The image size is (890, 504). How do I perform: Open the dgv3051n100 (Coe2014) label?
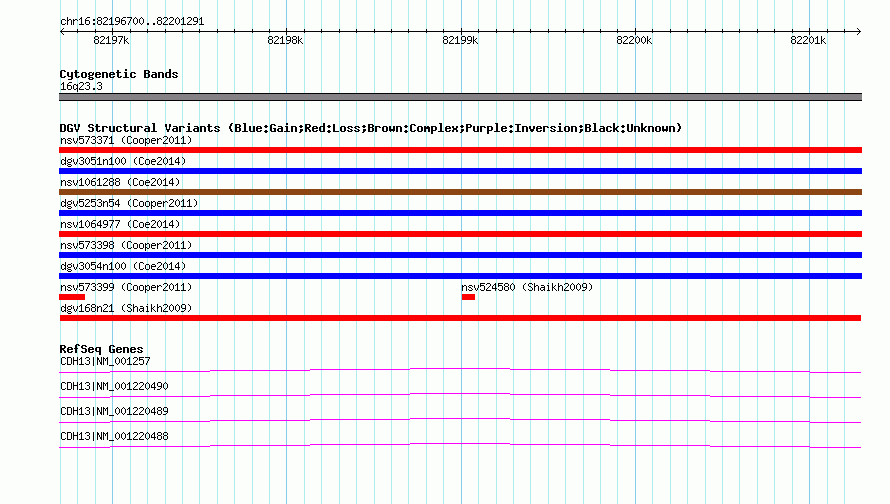coord(123,161)
